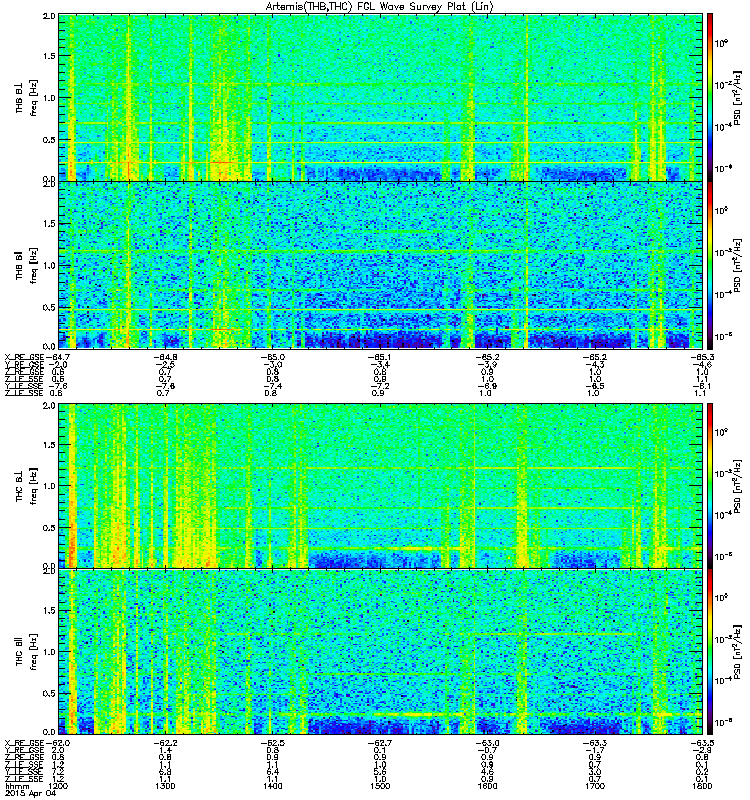The image size is (750, 800).
Task: Click the plot title Artemis FGL Wave Survey
Action: [380, 7]
